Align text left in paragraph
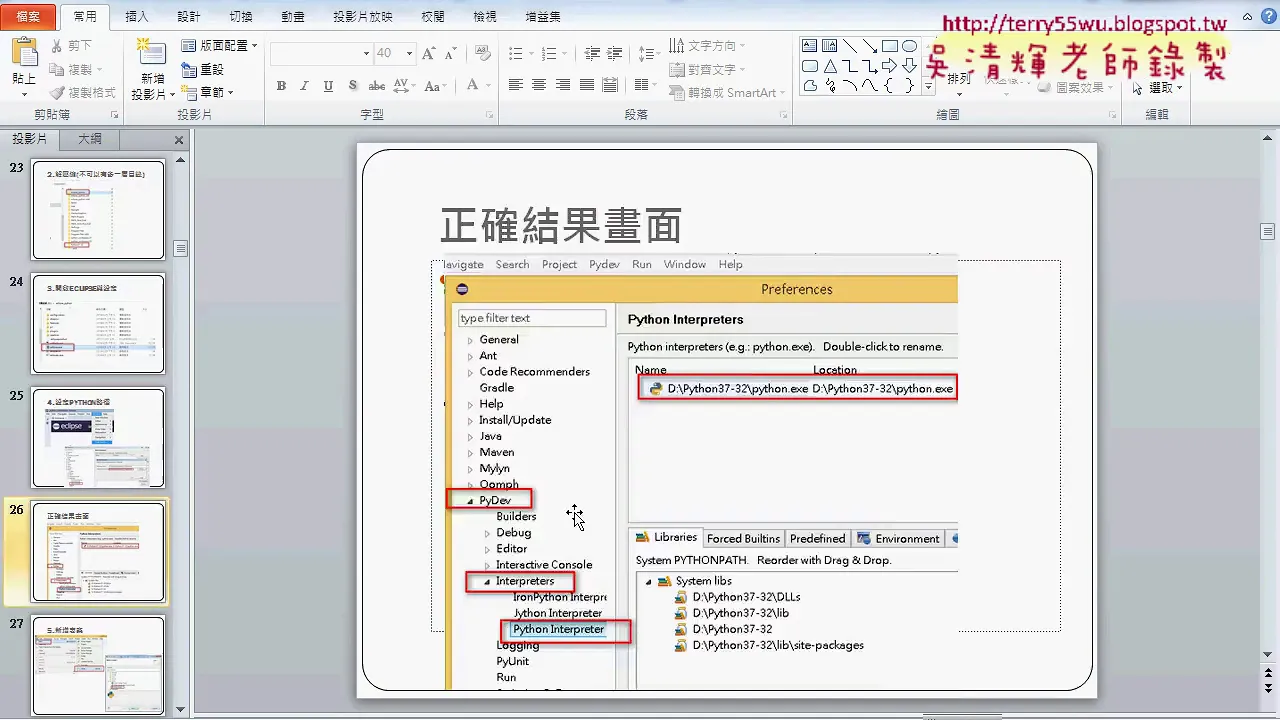Image resolution: width=1280 pixels, height=720 pixels. click(x=515, y=86)
